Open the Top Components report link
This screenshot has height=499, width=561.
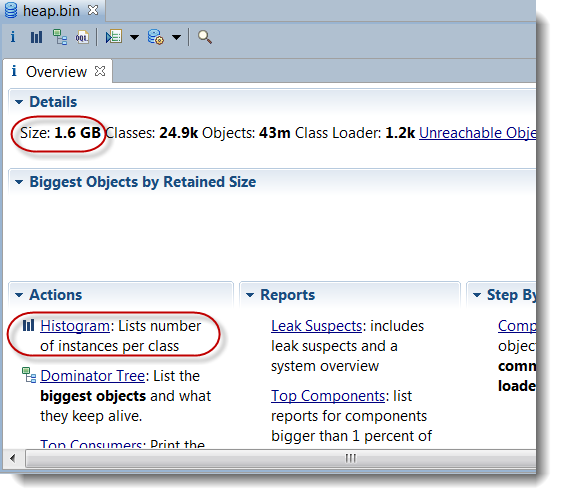coord(328,396)
